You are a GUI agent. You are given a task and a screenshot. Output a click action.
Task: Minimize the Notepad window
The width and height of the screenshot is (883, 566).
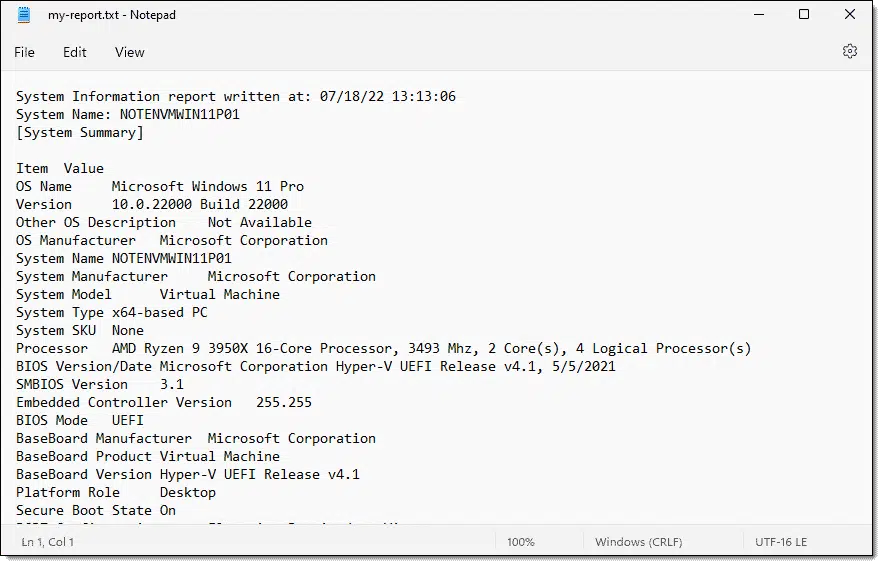(x=757, y=15)
